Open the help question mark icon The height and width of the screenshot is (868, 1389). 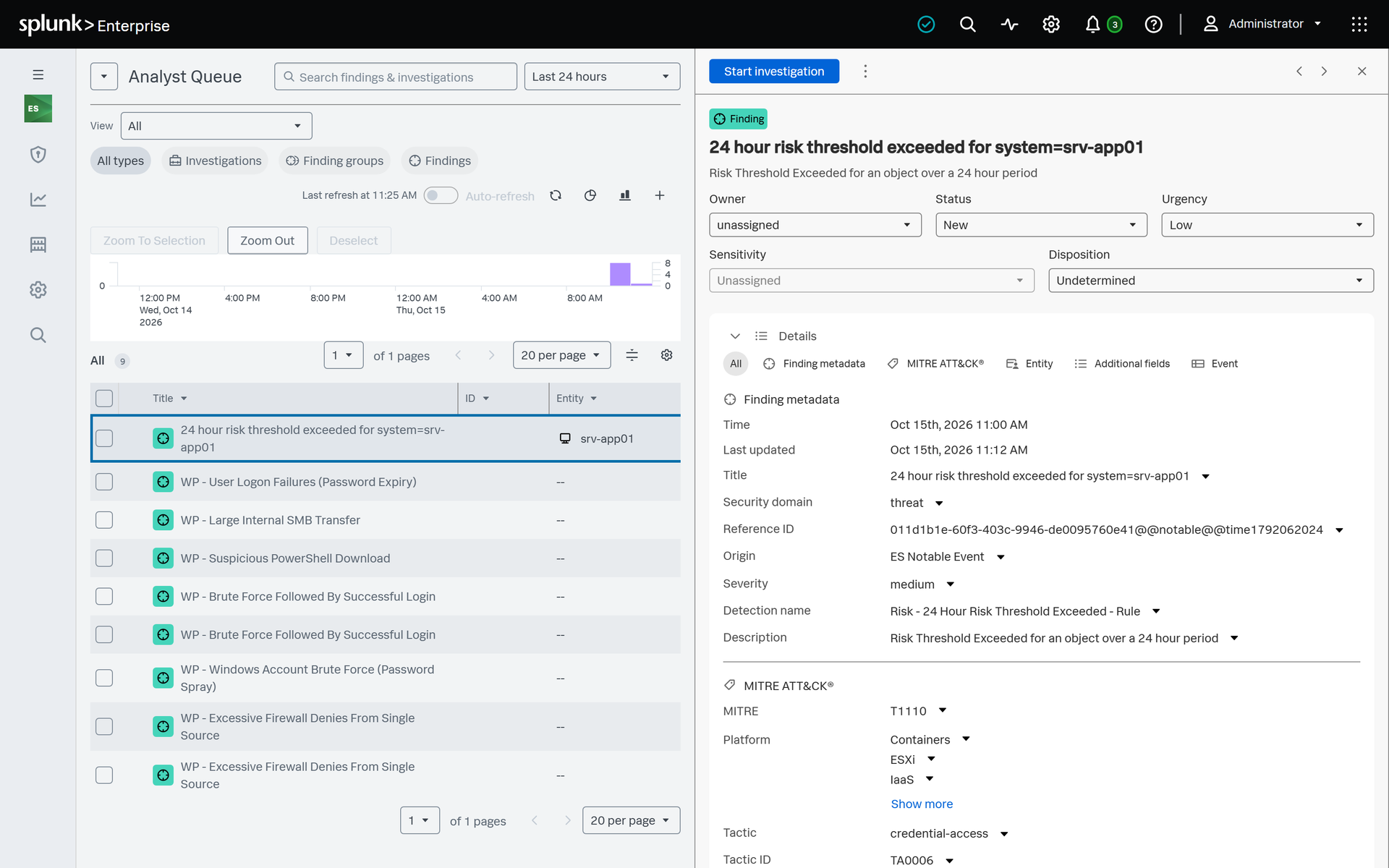pyautogui.click(x=1154, y=25)
